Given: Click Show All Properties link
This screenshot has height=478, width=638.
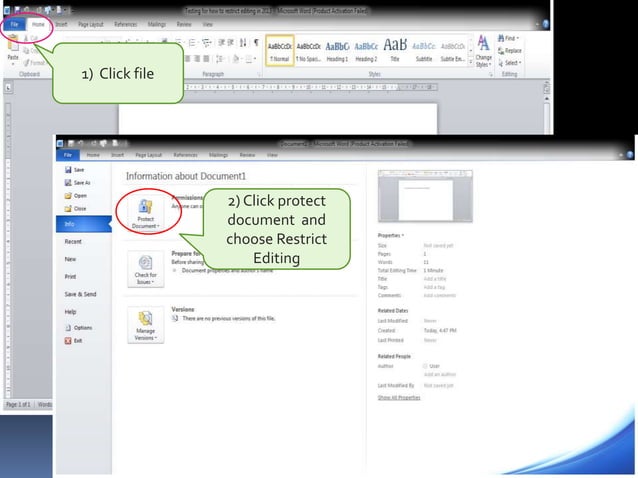Looking at the screenshot, I should click(399, 397).
